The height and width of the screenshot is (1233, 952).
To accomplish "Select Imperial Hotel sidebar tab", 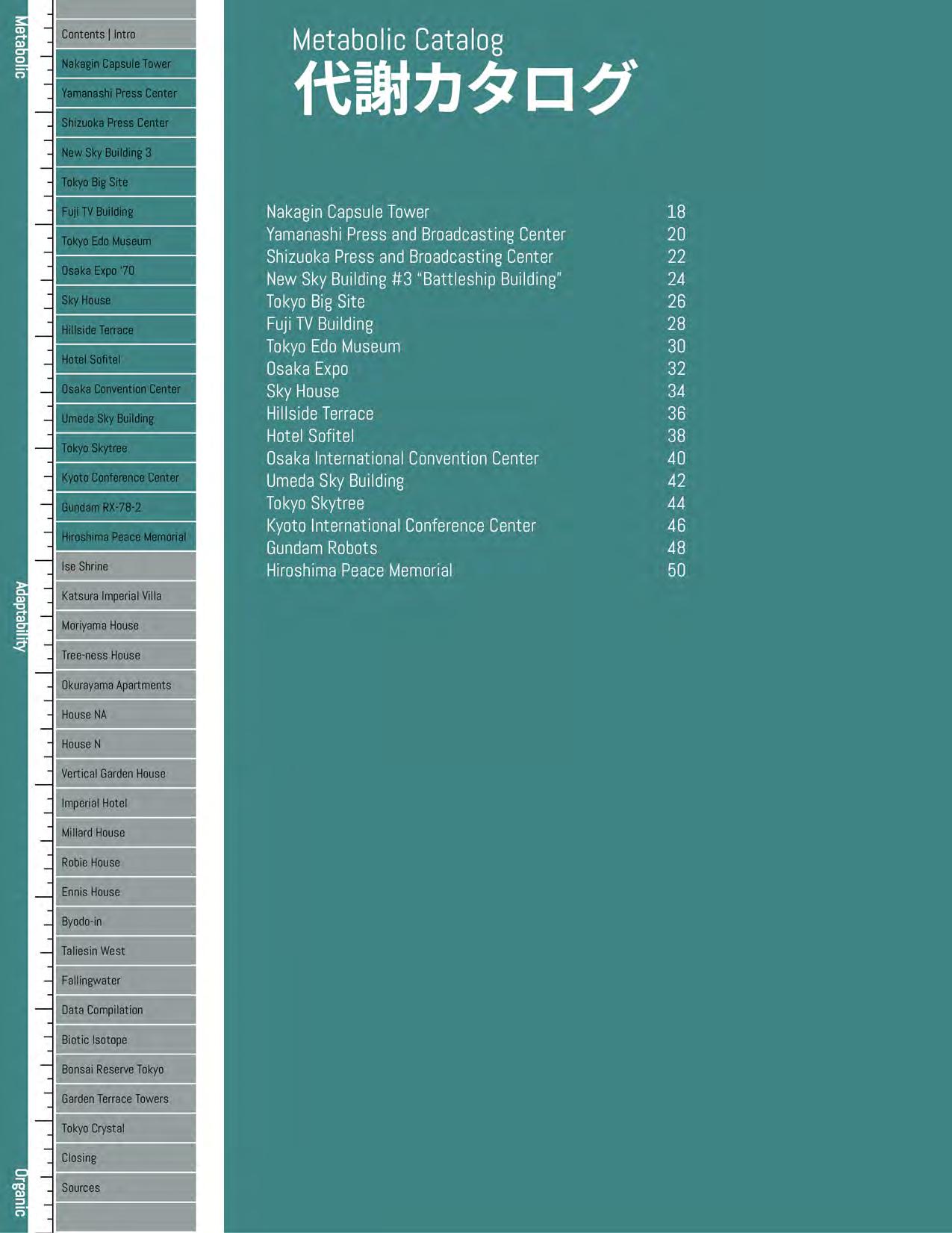I will [x=125, y=803].
